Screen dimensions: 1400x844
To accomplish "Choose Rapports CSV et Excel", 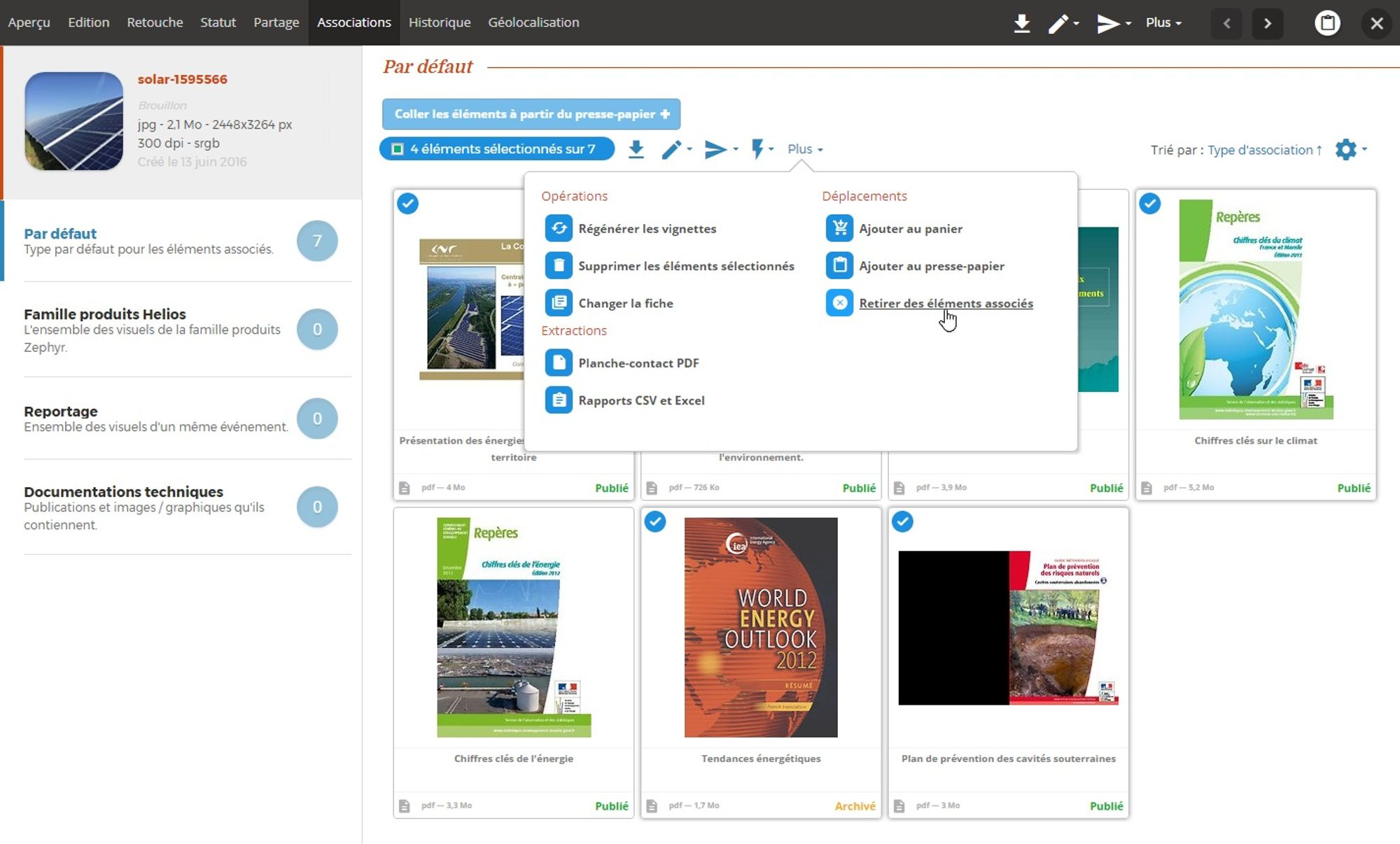I will click(x=641, y=400).
